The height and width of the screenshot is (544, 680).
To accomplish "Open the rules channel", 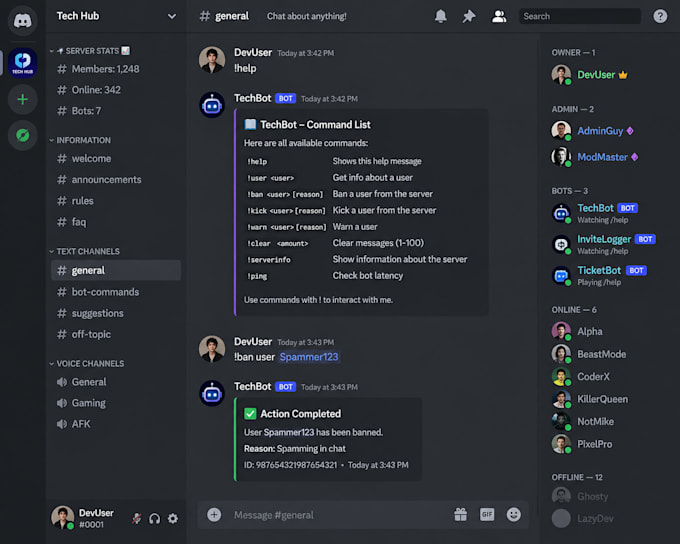I will tap(116, 201).
